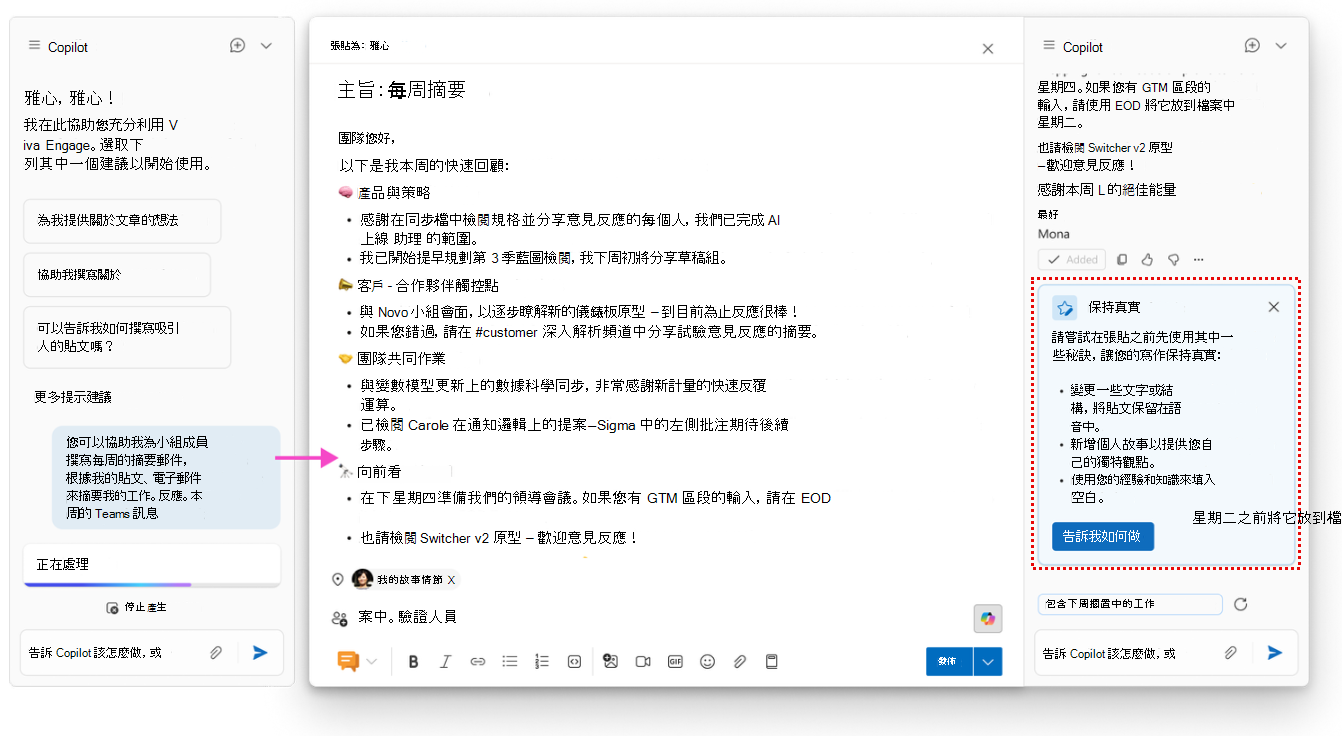Send the message in the left Copilot pane
Image resolution: width=1342 pixels, height=736 pixels.
click(x=260, y=653)
